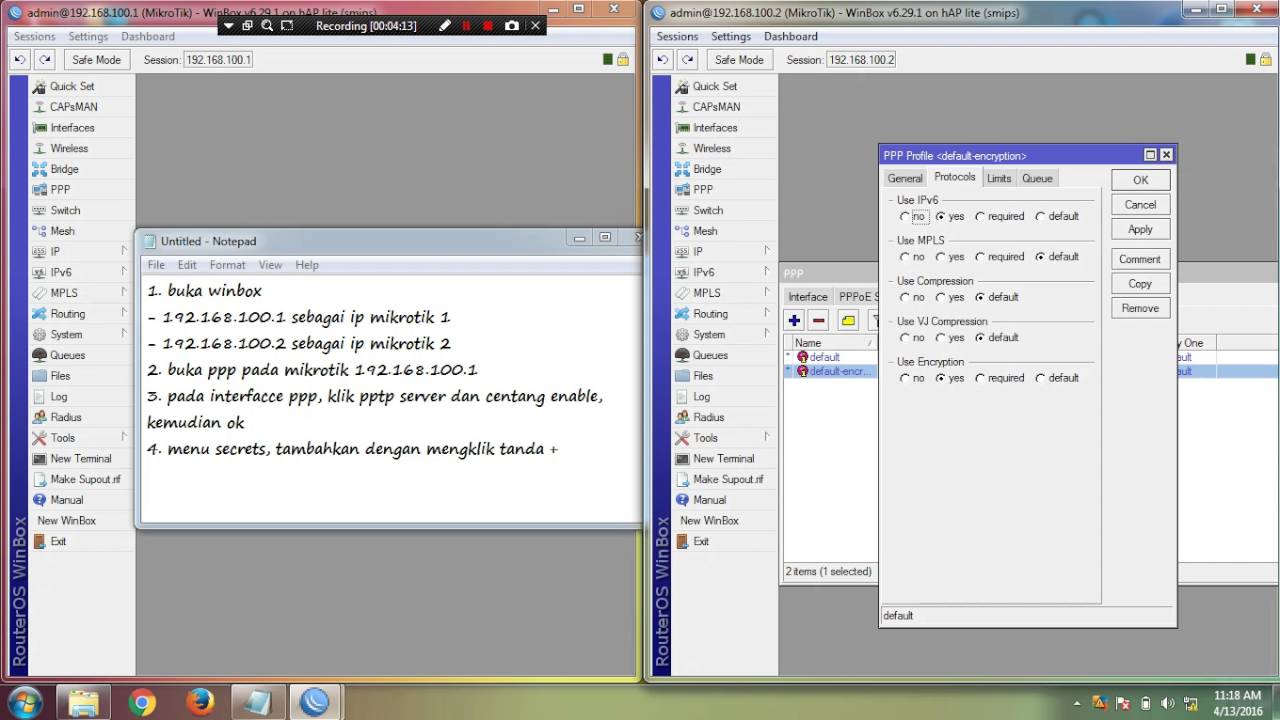Click magnifier zoom icon on recording bar
Screen dimensions: 1280x720
point(267,26)
